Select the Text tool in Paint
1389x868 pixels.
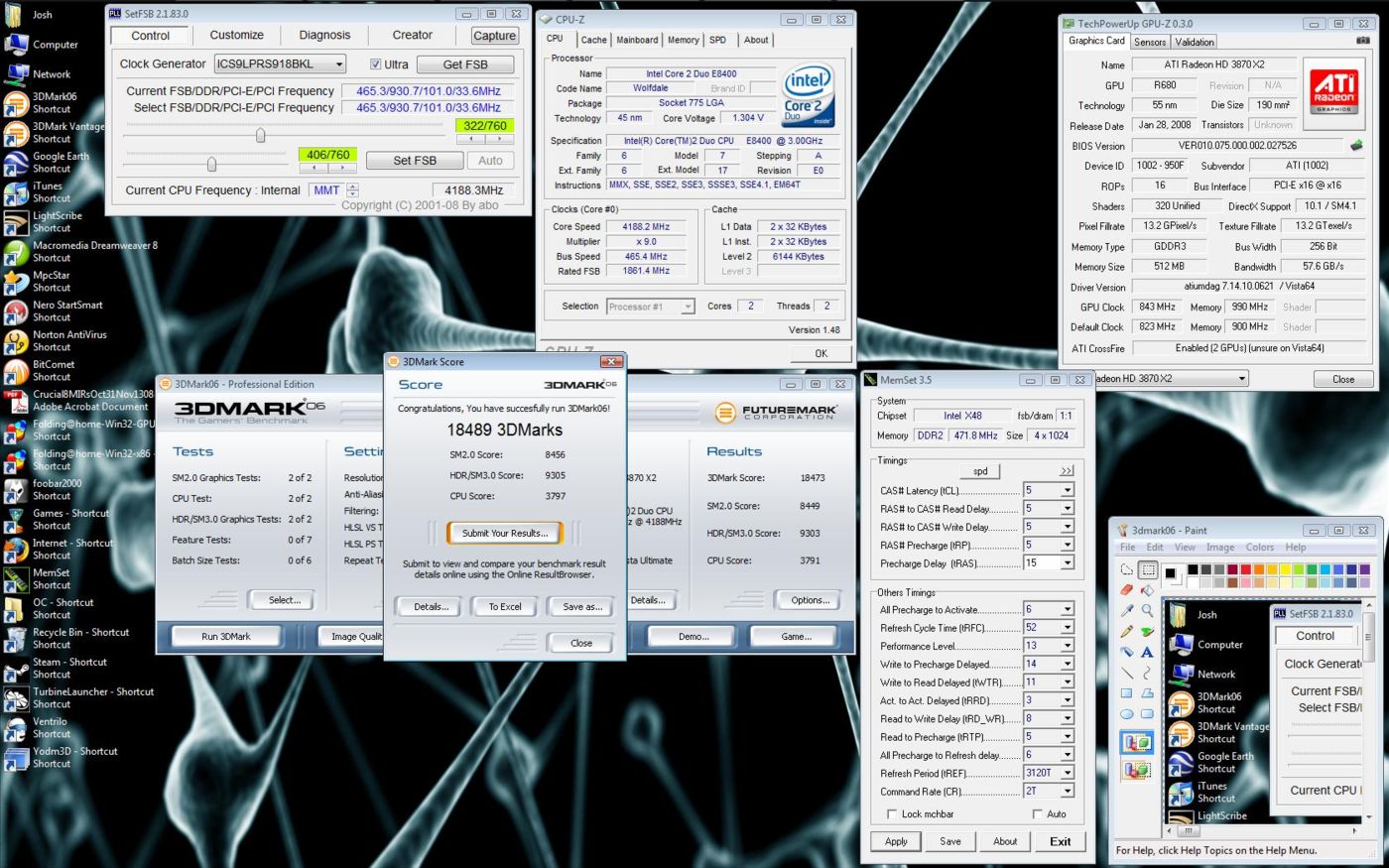[x=1147, y=652]
